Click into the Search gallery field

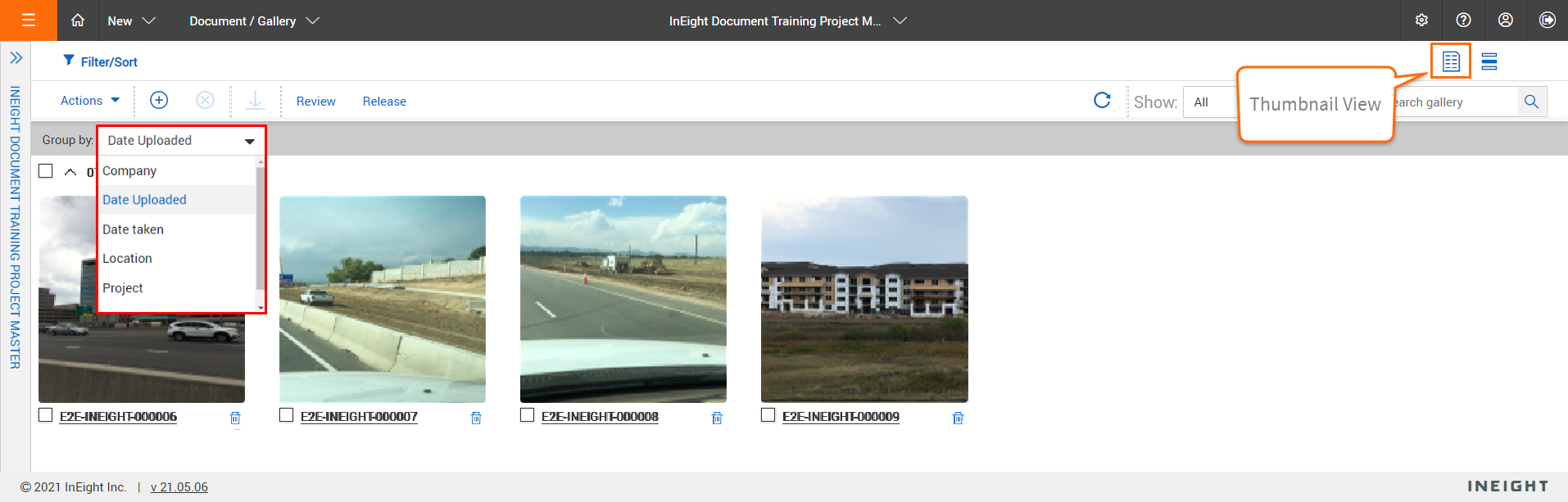pos(1454,102)
